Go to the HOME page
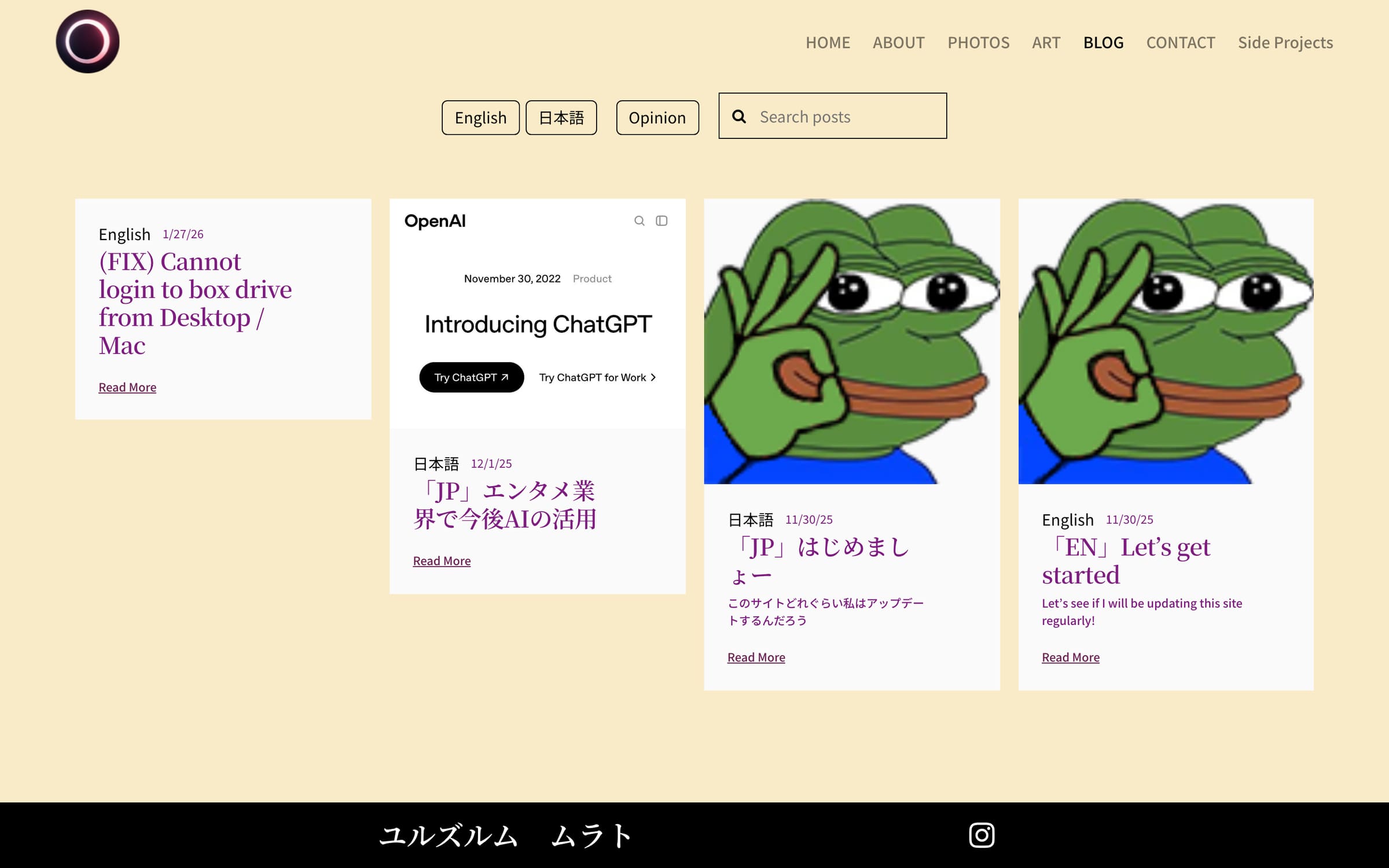This screenshot has width=1389, height=868. coord(828,42)
